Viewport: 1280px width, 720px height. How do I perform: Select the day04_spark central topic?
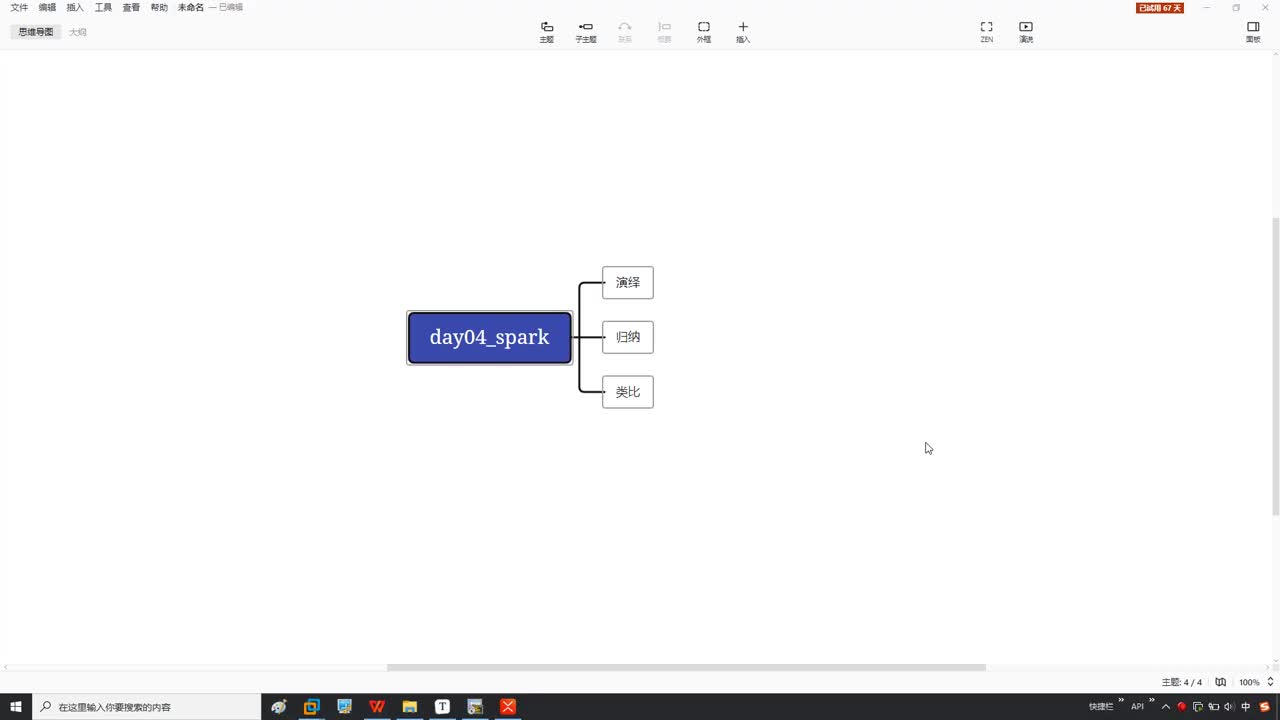click(x=490, y=337)
